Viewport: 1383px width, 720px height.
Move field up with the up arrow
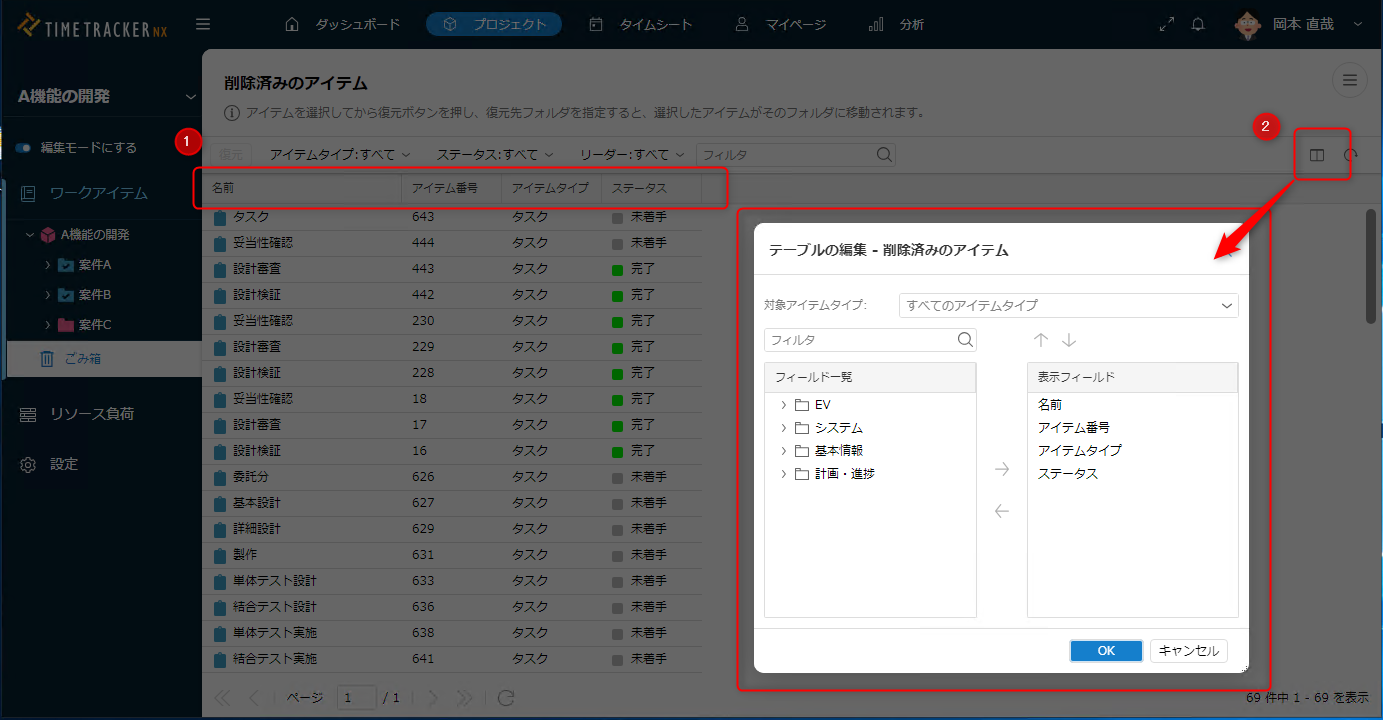pyautogui.click(x=1041, y=340)
